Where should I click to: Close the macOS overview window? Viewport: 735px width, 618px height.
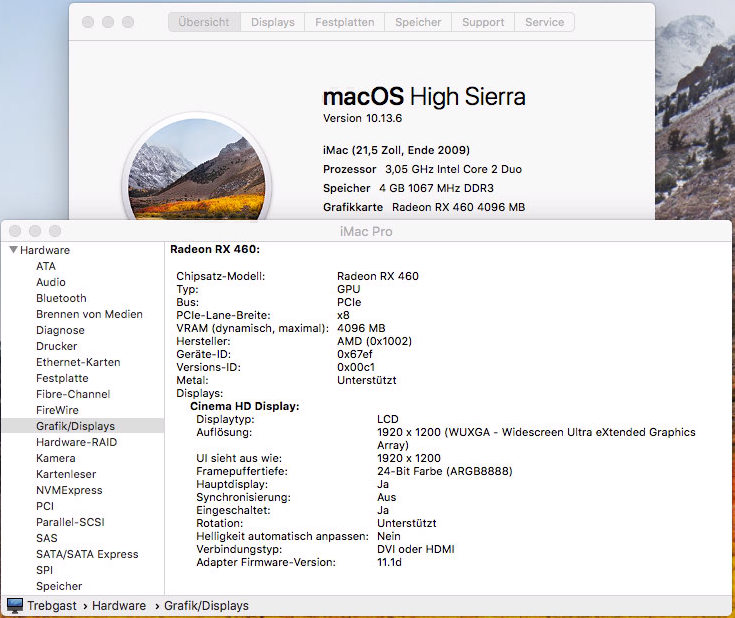coord(88,22)
